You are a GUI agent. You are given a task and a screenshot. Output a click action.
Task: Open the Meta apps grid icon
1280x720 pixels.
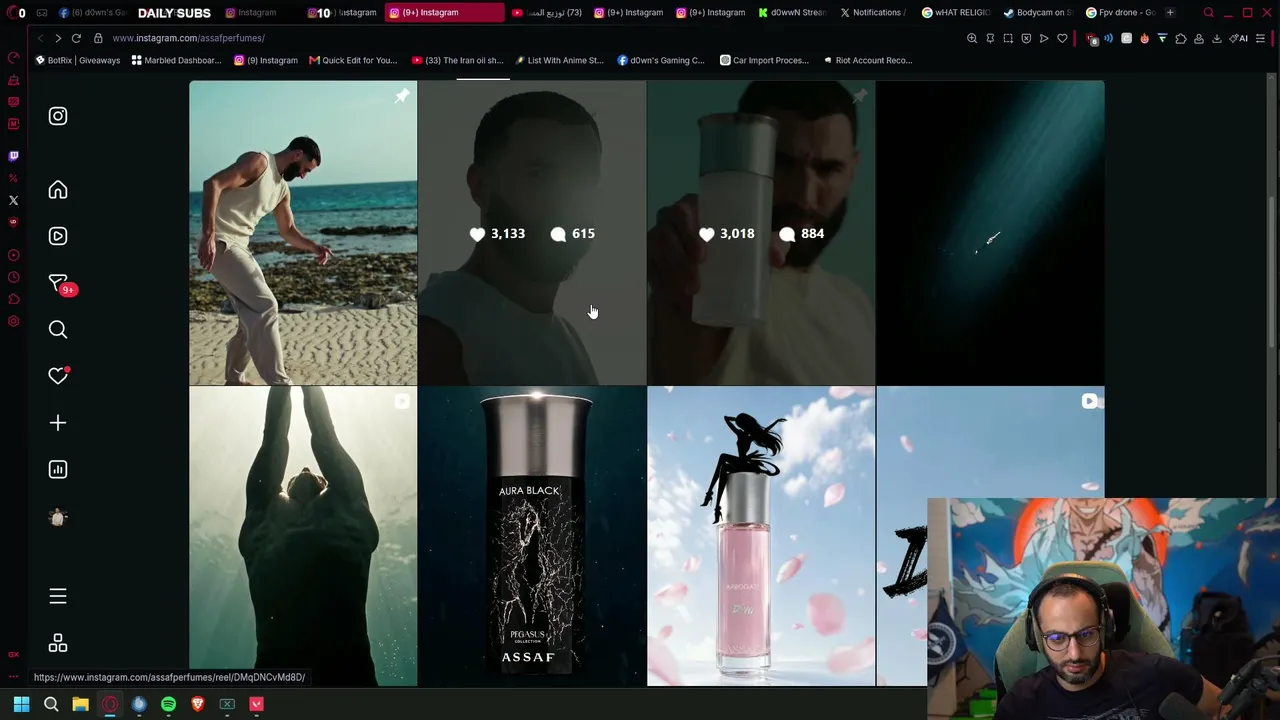tap(58, 643)
